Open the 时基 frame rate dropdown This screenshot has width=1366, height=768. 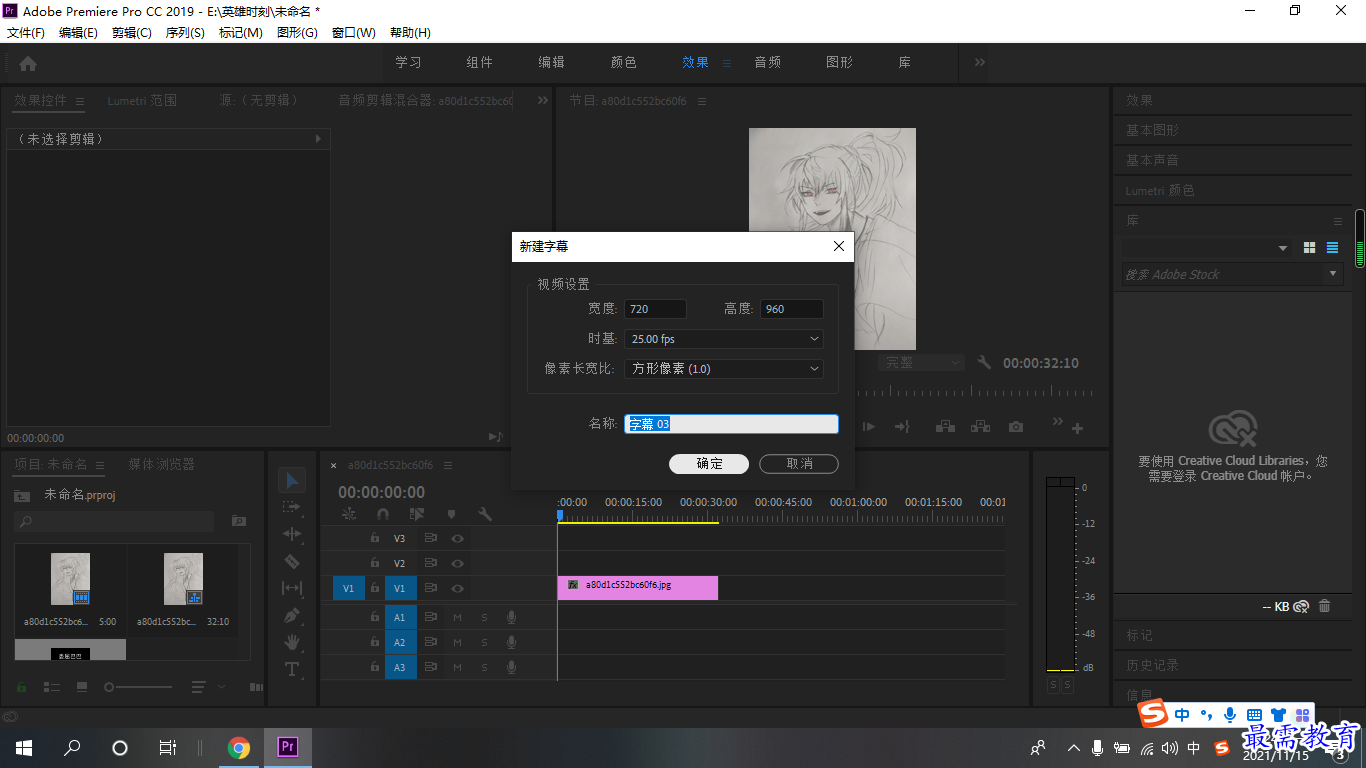(724, 339)
